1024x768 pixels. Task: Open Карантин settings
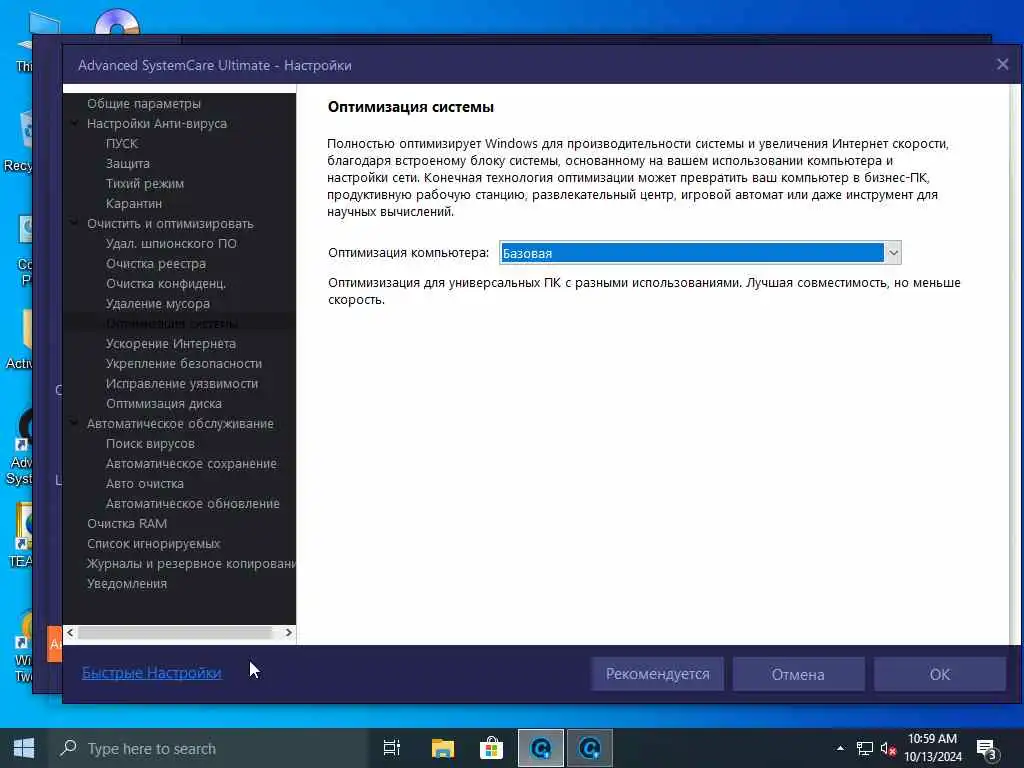[x=133, y=203]
